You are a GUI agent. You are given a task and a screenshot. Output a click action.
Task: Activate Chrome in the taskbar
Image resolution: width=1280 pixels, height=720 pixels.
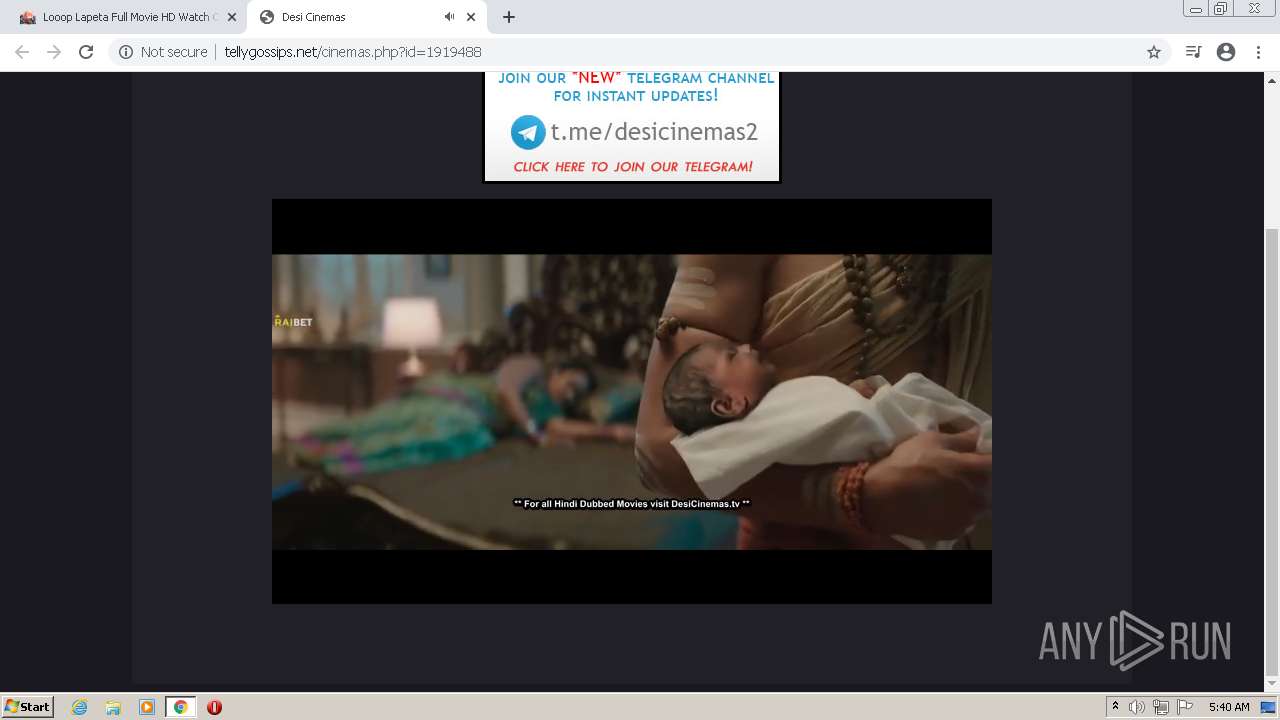point(181,707)
